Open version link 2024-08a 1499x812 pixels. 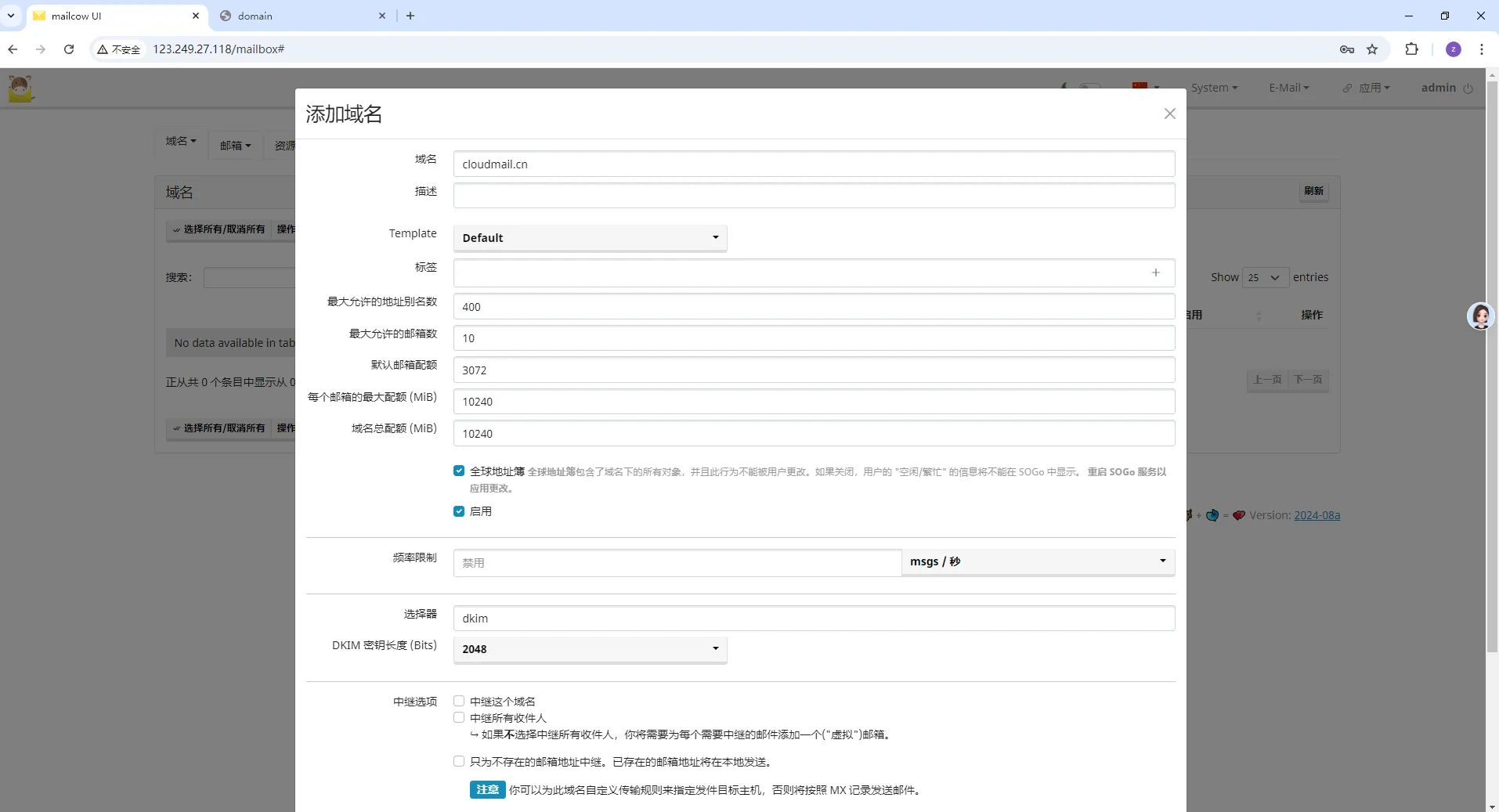pyautogui.click(x=1317, y=515)
